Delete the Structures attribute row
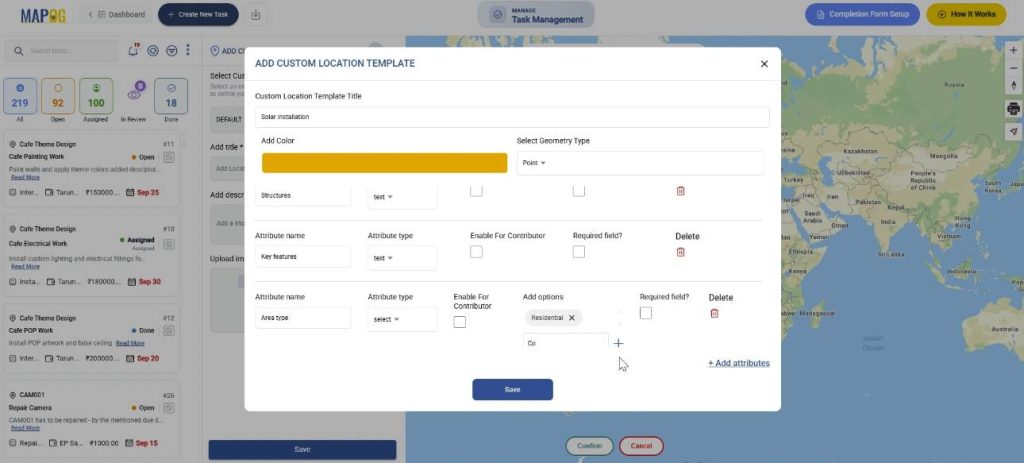This screenshot has width=1024, height=463. [680, 191]
